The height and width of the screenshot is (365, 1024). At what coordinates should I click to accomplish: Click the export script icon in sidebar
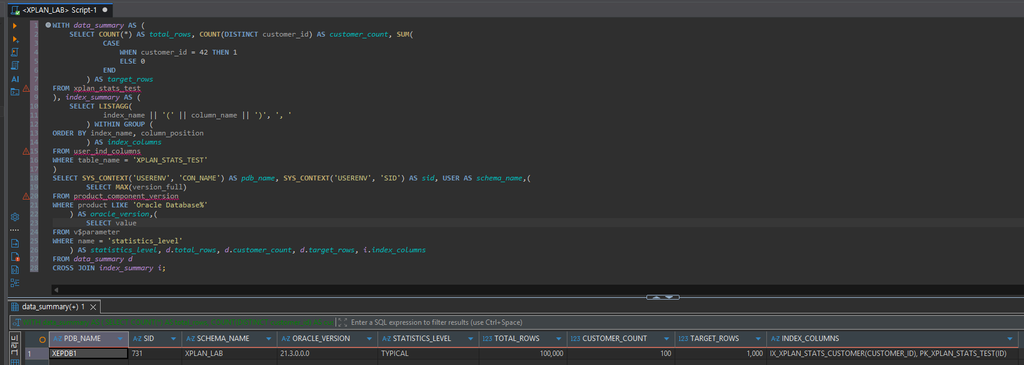click(15, 269)
